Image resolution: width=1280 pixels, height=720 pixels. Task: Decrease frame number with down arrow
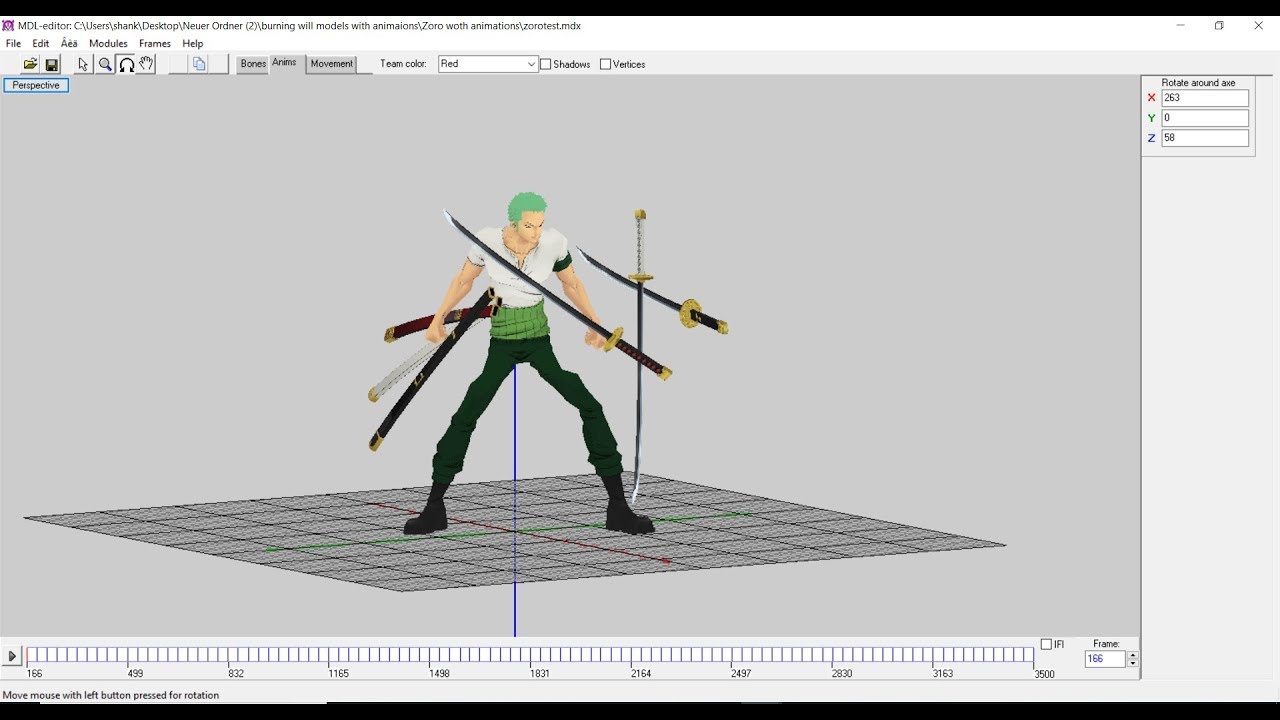[x=1132, y=663]
